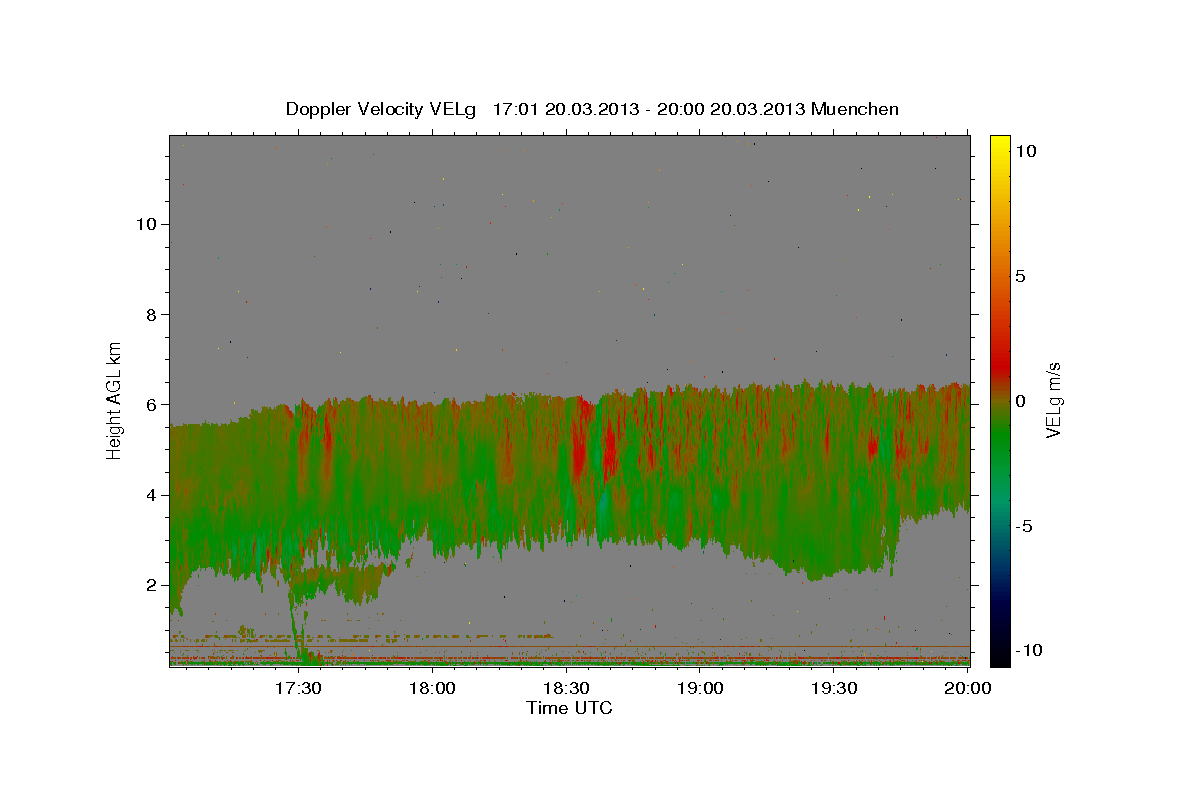The image size is (1200, 800).
Task: Click the 'Height AGL km' axis title
Action: [x=115, y=399]
